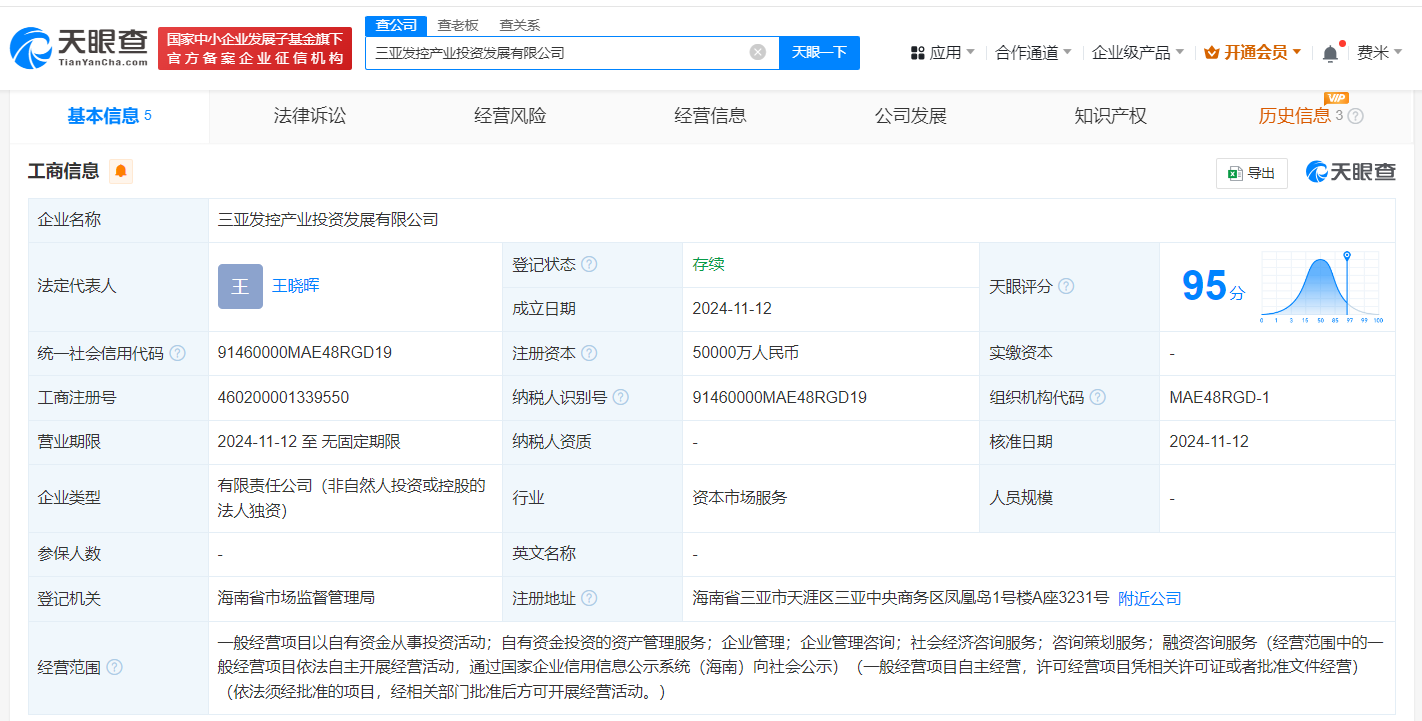Click the orange bell alert icon beside 工商信息
This screenshot has height=721, width=1422.
pos(121,171)
